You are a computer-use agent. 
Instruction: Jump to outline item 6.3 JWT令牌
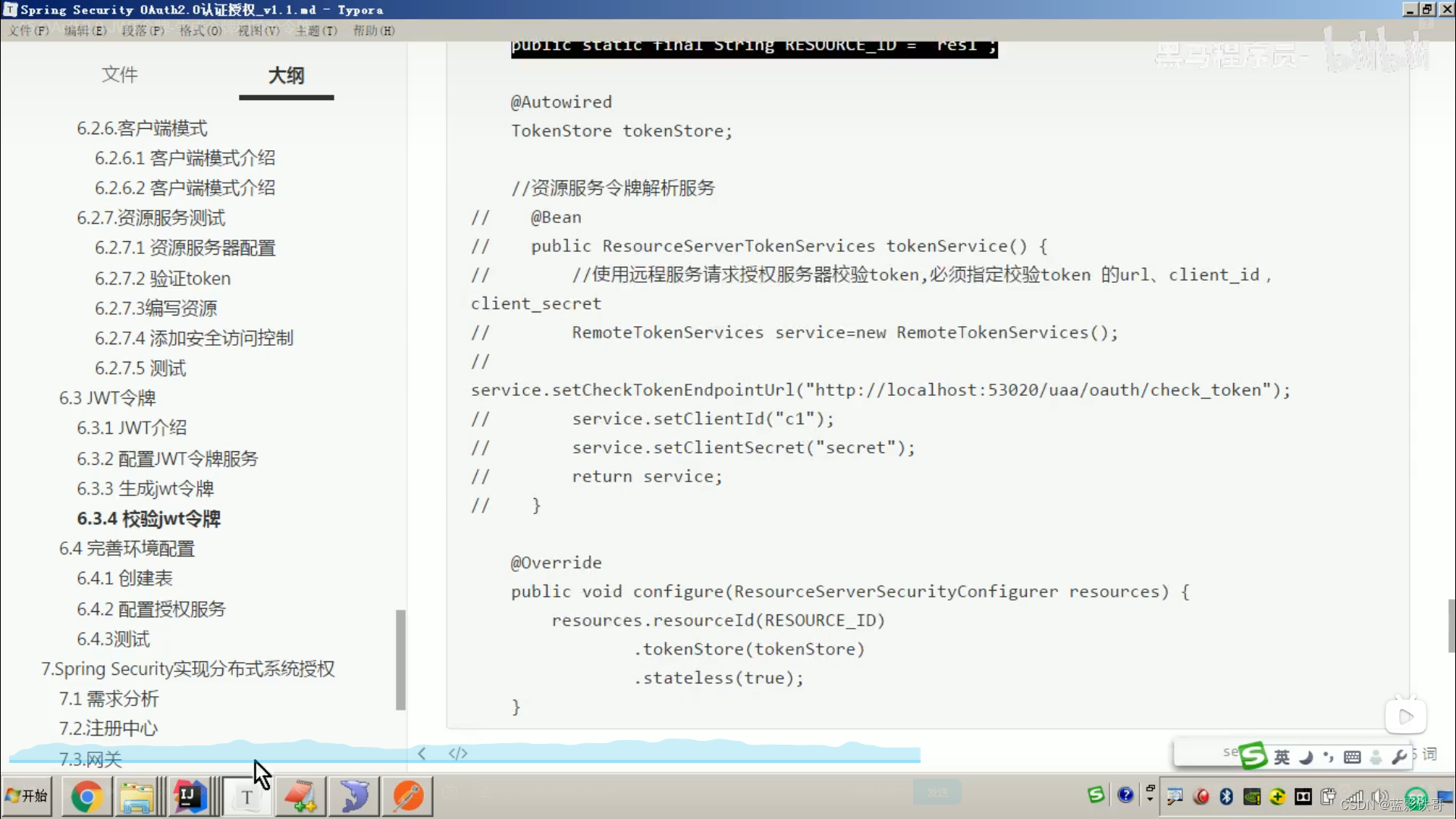tap(107, 398)
